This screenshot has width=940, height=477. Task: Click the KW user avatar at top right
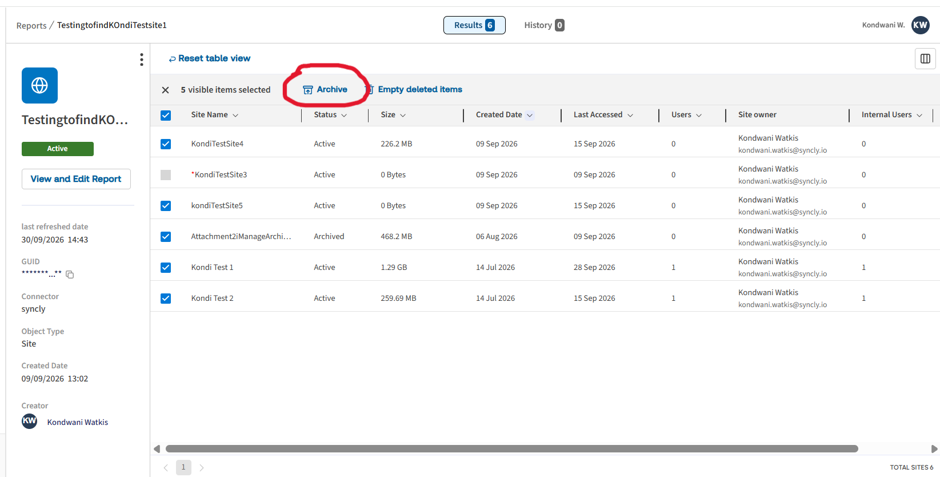[x=920, y=25]
